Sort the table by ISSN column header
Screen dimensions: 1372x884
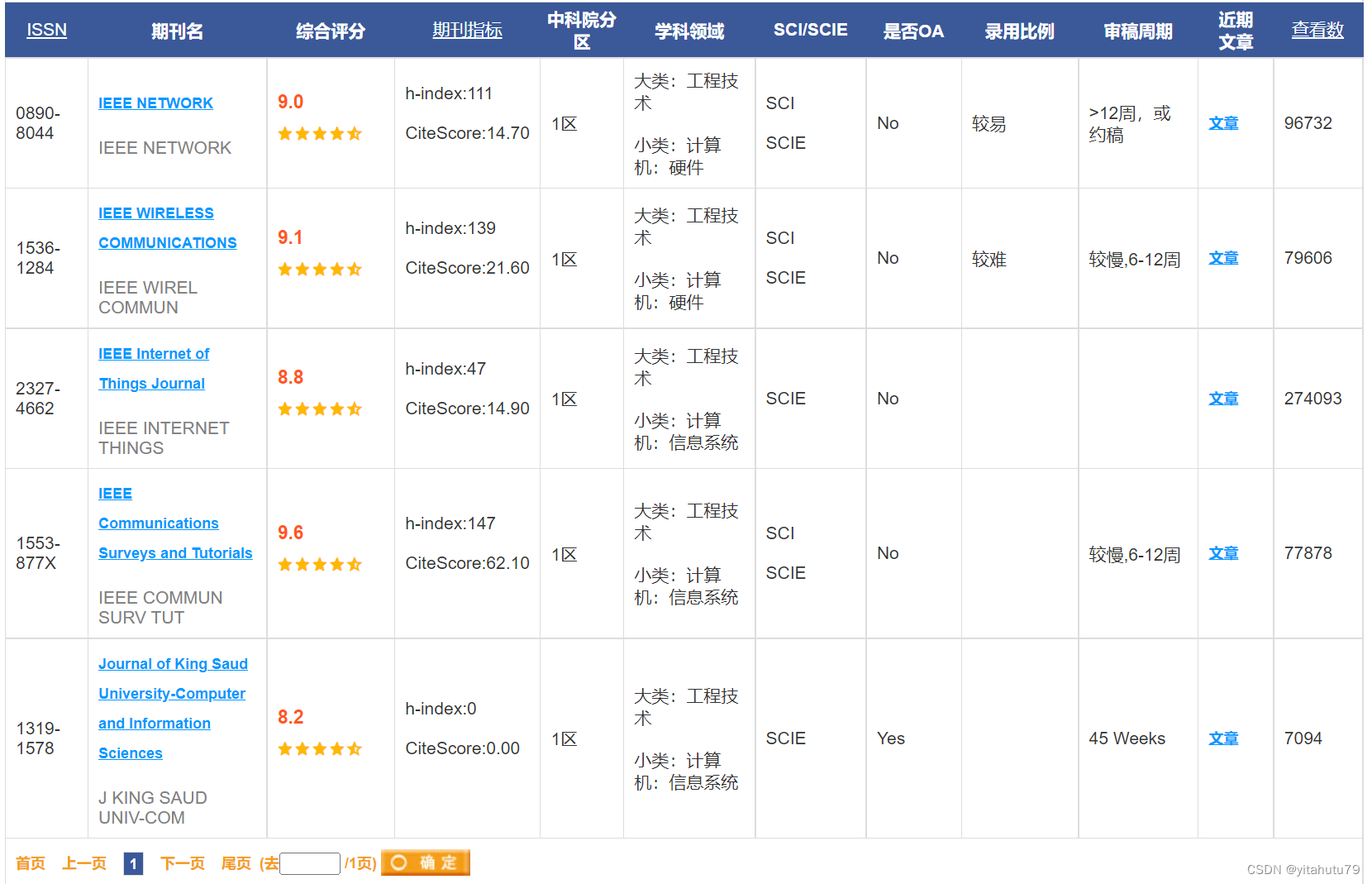[x=46, y=30]
